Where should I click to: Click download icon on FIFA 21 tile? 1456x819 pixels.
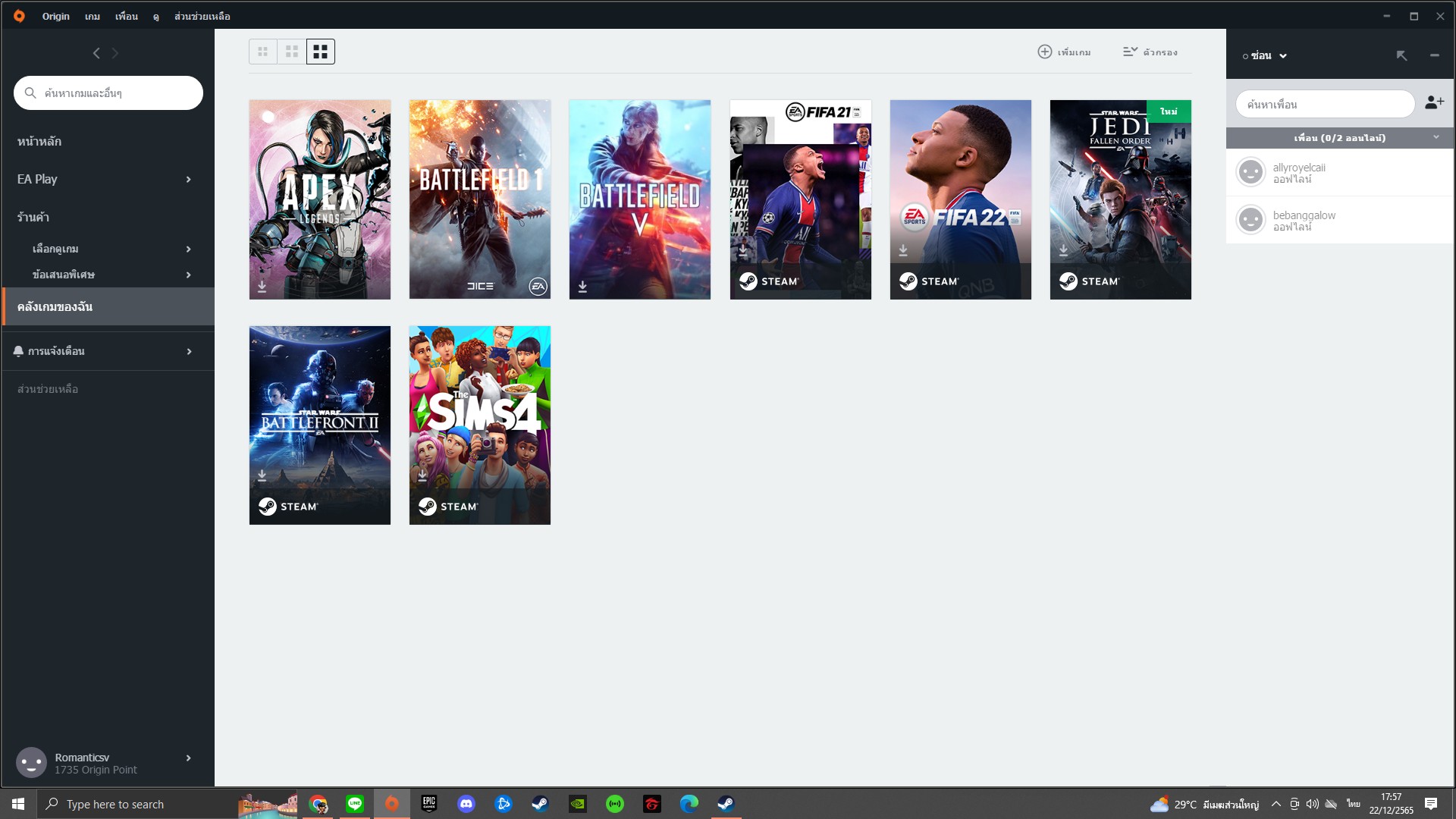tap(743, 249)
